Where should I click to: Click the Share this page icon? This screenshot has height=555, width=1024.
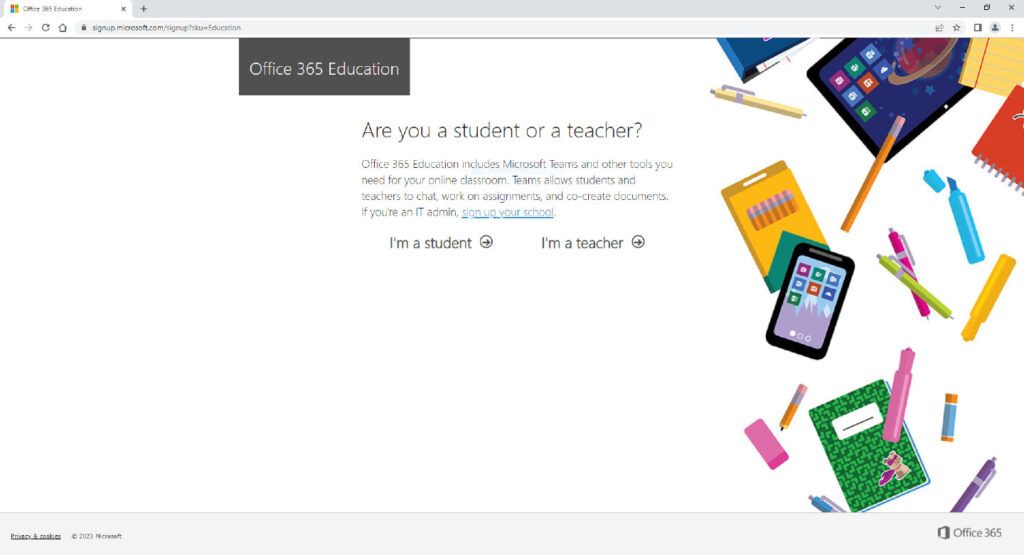[939, 28]
